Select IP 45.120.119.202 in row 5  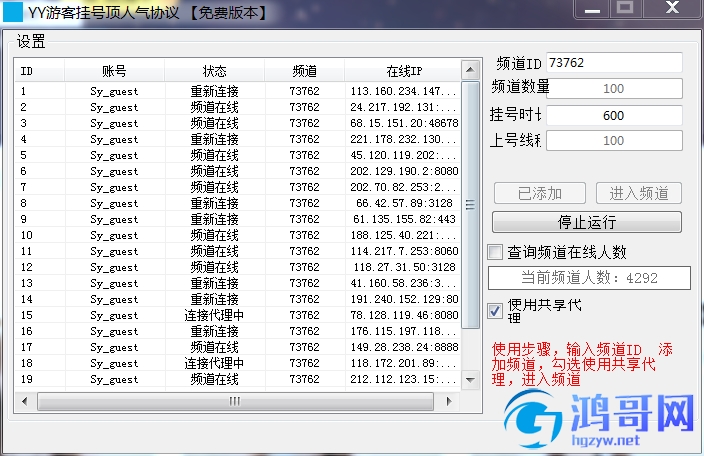click(403, 155)
